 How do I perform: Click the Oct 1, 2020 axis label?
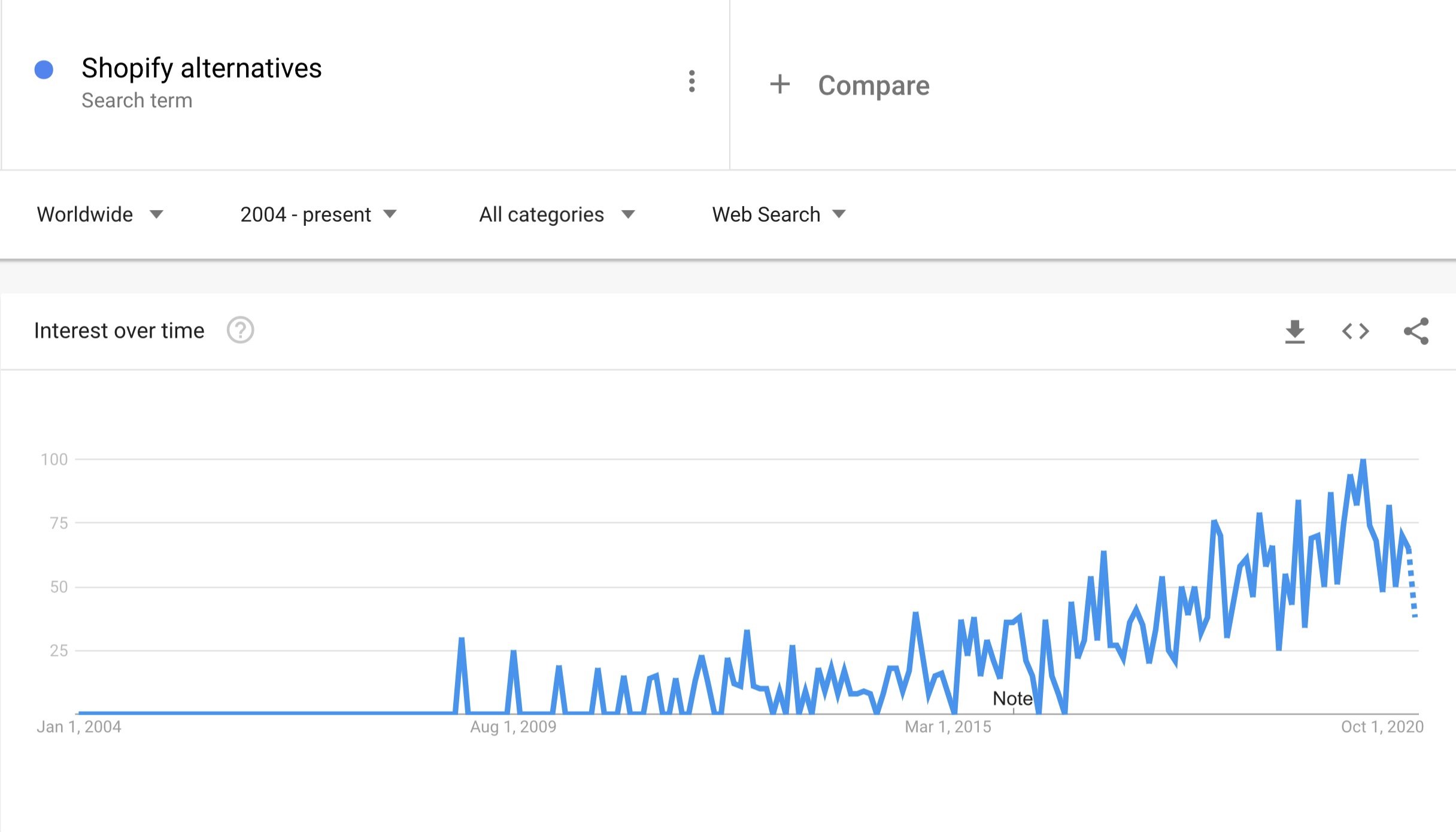pyautogui.click(x=1382, y=727)
